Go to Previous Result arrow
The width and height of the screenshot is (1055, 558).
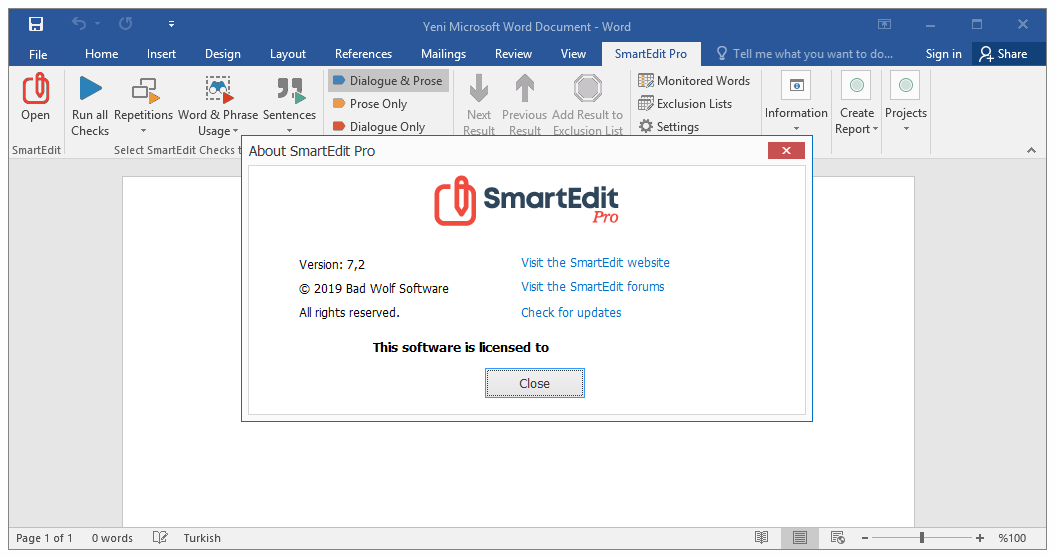coord(525,88)
